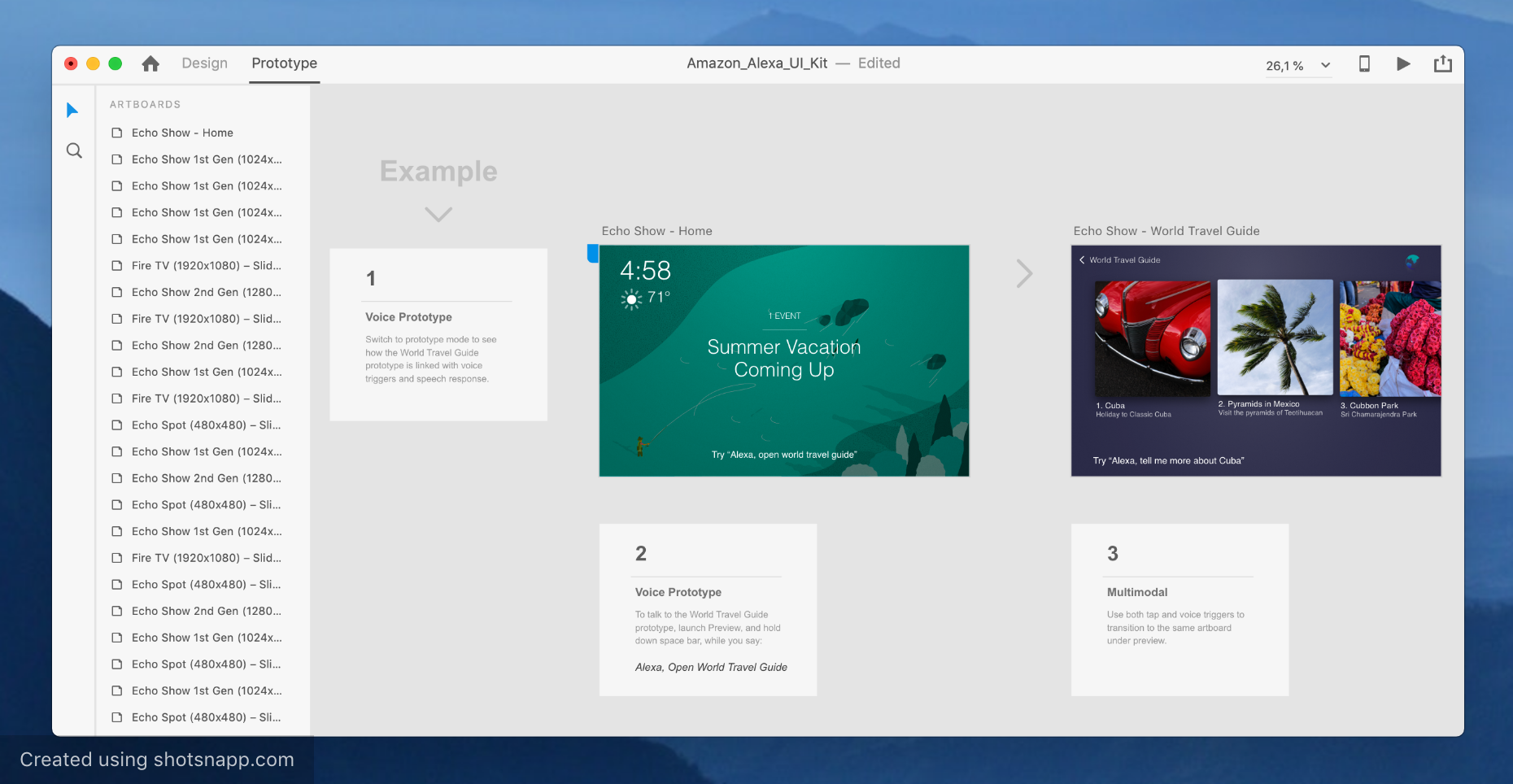Click the 2. Pyramids in Mexico caption
1513x784 pixels.
click(x=1258, y=403)
